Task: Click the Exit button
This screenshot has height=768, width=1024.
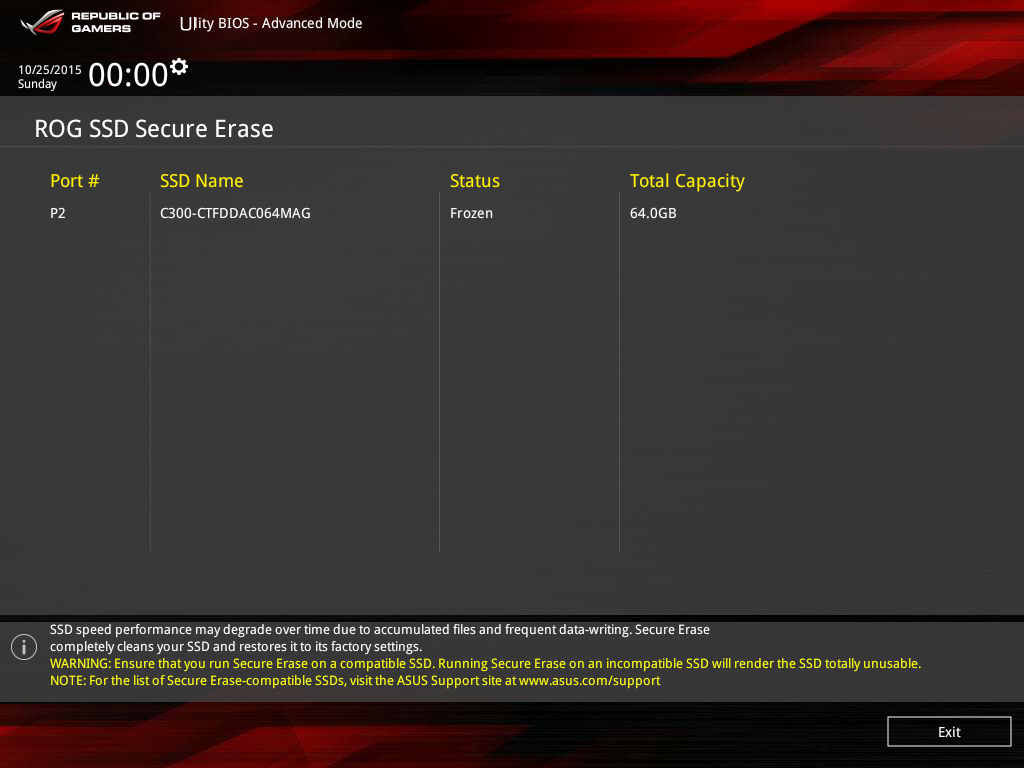Action: pos(949,731)
